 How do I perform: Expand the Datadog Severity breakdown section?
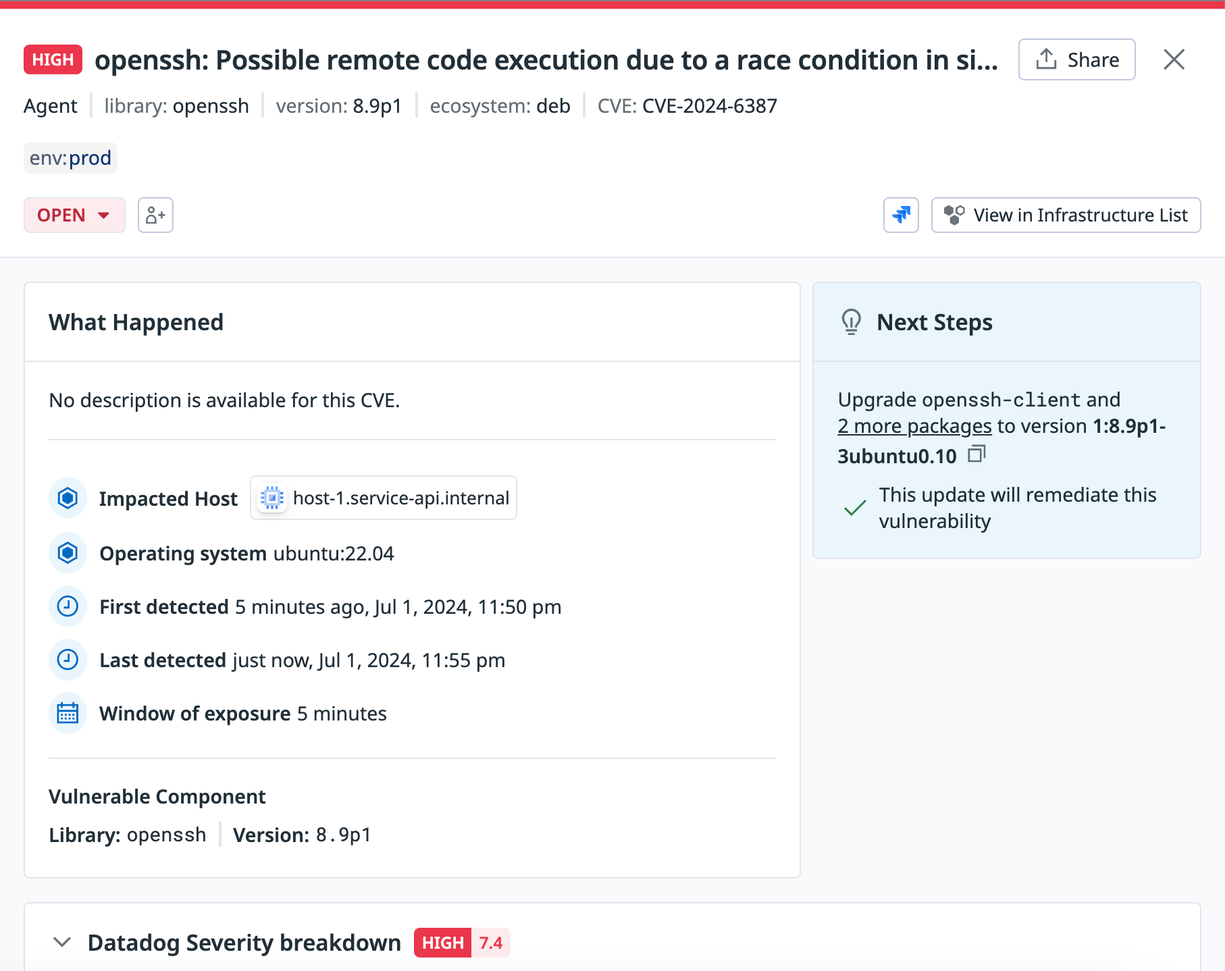(x=62, y=942)
